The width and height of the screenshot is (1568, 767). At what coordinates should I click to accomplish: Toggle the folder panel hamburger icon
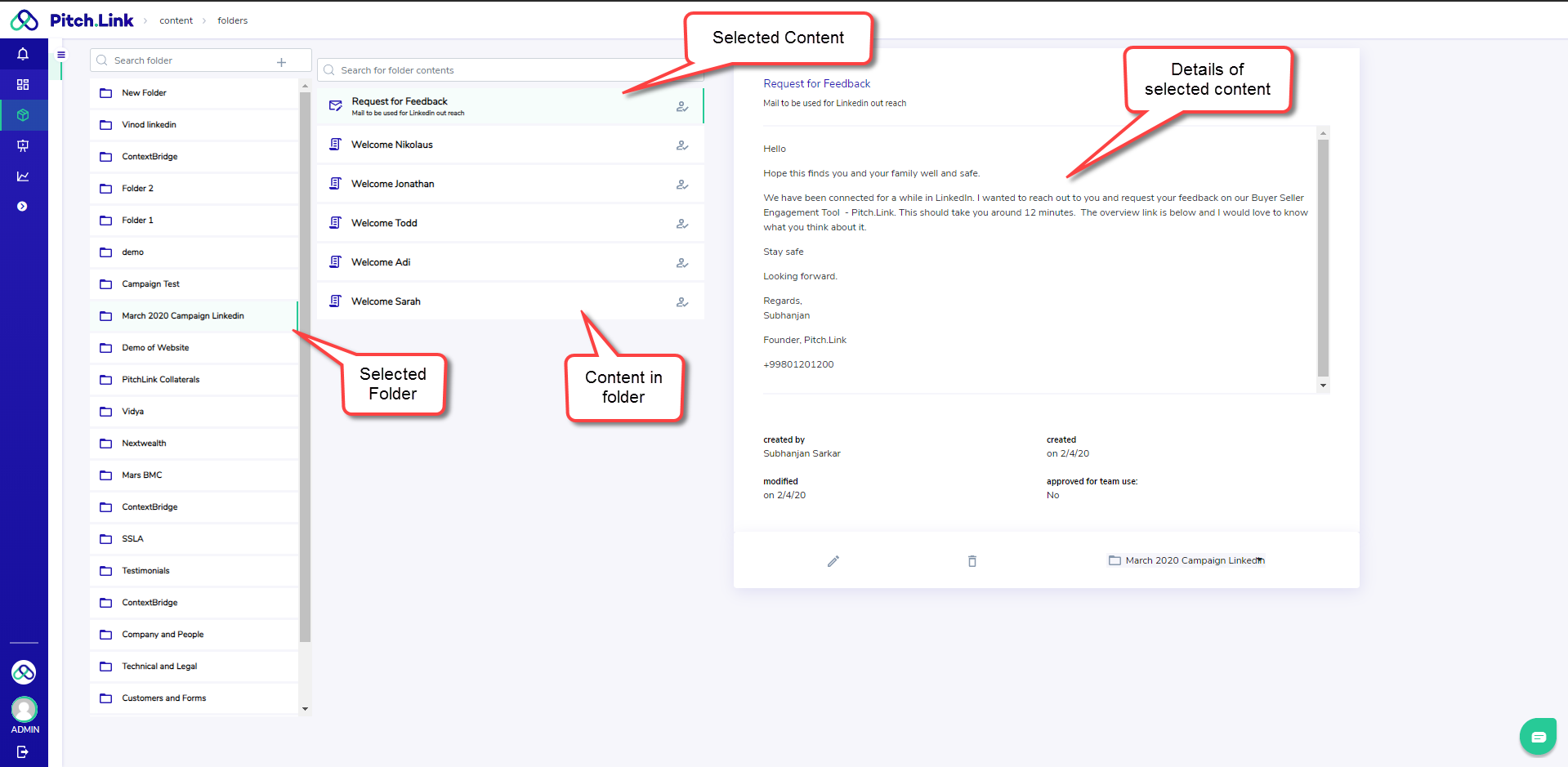pyautogui.click(x=61, y=56)
